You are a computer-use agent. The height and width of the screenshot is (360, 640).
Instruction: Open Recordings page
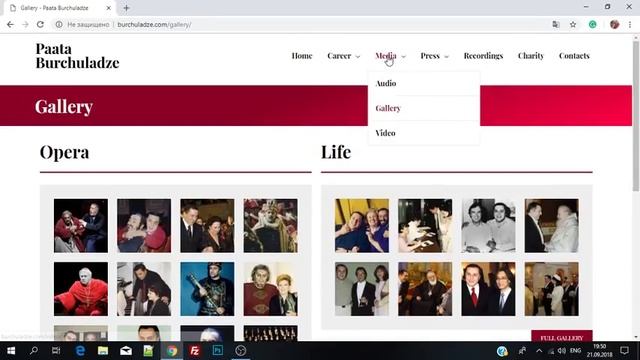point(483,56)
